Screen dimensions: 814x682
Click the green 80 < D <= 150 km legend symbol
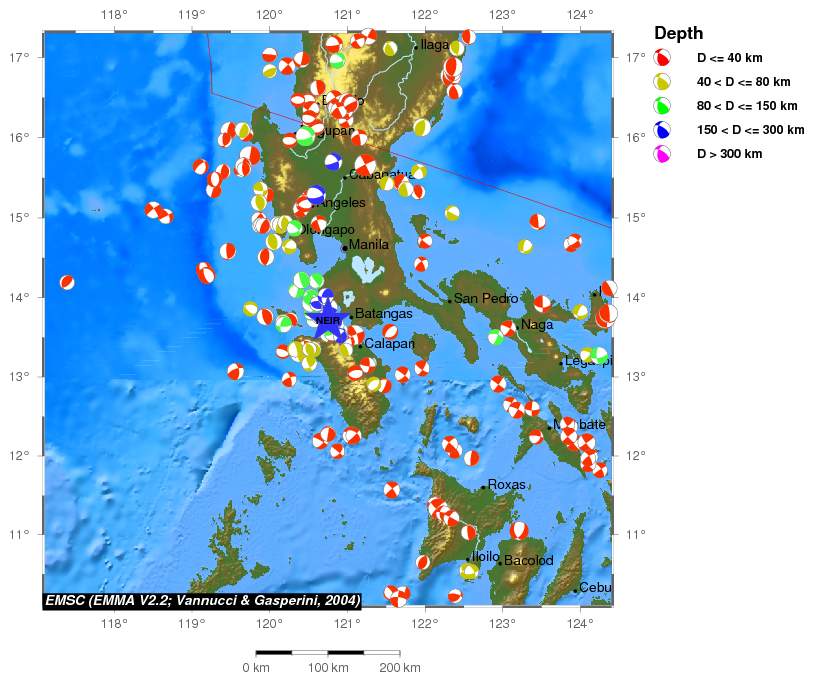(662, 105)
